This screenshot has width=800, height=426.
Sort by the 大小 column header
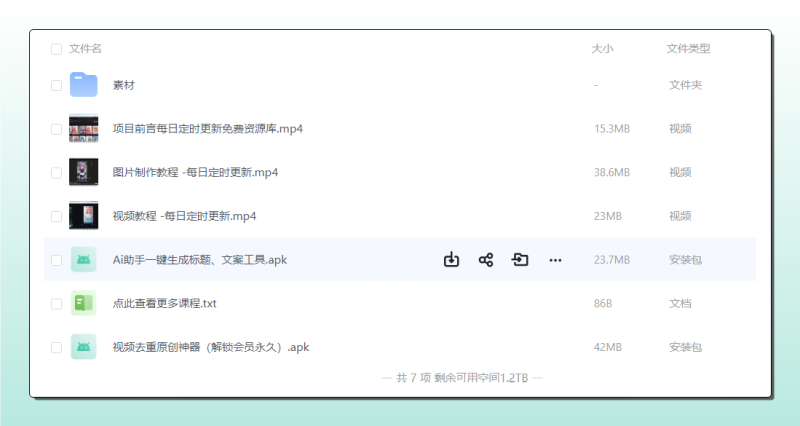click(x=602, y=48)
